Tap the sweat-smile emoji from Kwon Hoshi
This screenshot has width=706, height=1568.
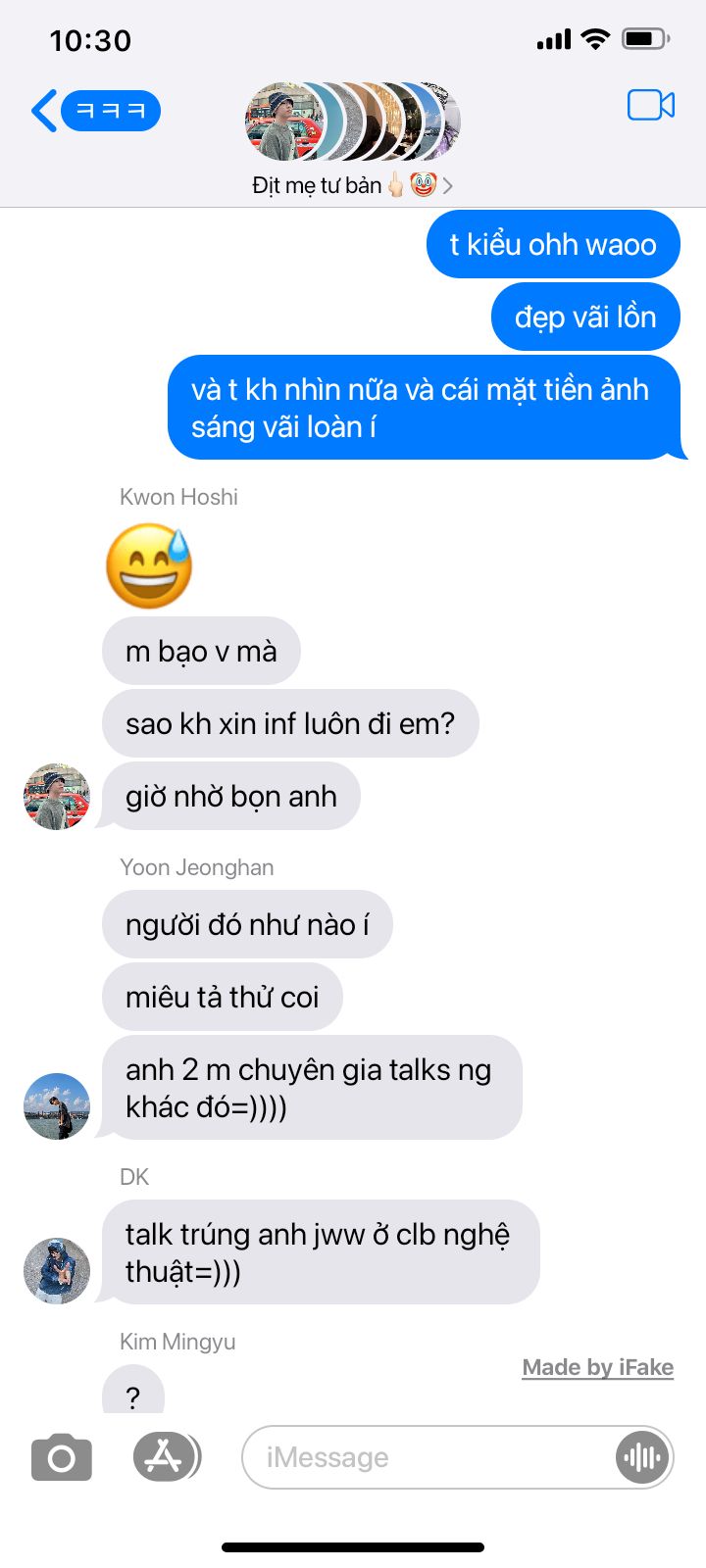pos(150,565)
